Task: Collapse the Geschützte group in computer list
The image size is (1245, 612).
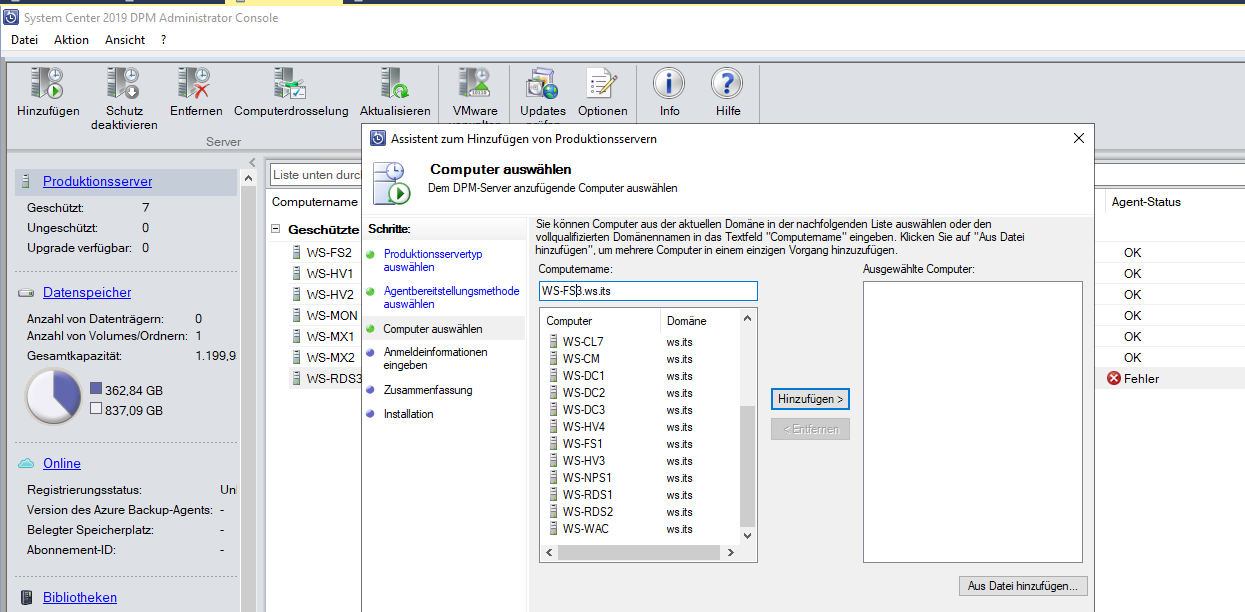Action: (x=276, y=230)
